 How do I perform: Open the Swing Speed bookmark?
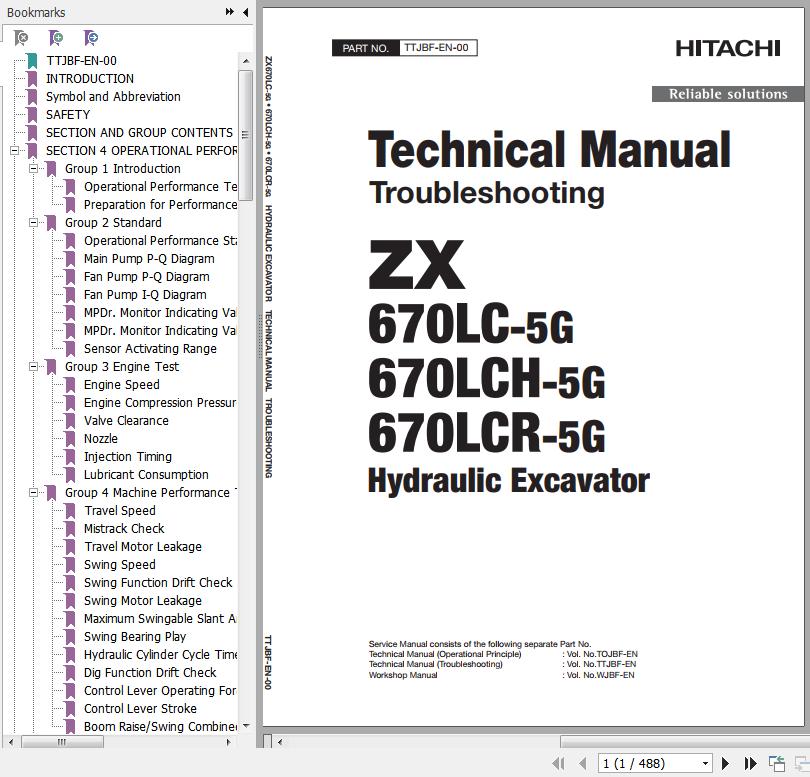coord(120,565)
